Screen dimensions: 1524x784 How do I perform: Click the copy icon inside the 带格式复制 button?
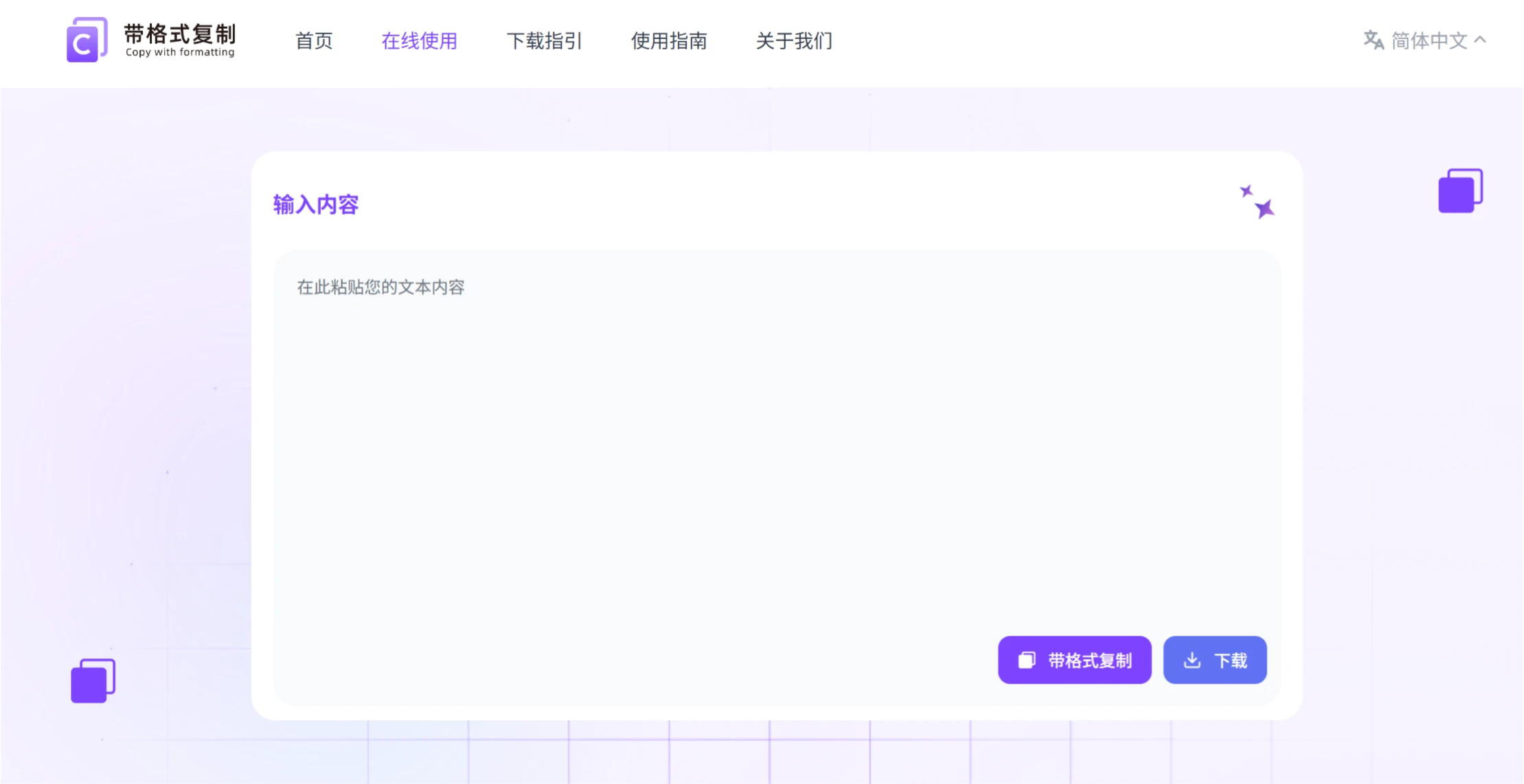pos(1026,660)
